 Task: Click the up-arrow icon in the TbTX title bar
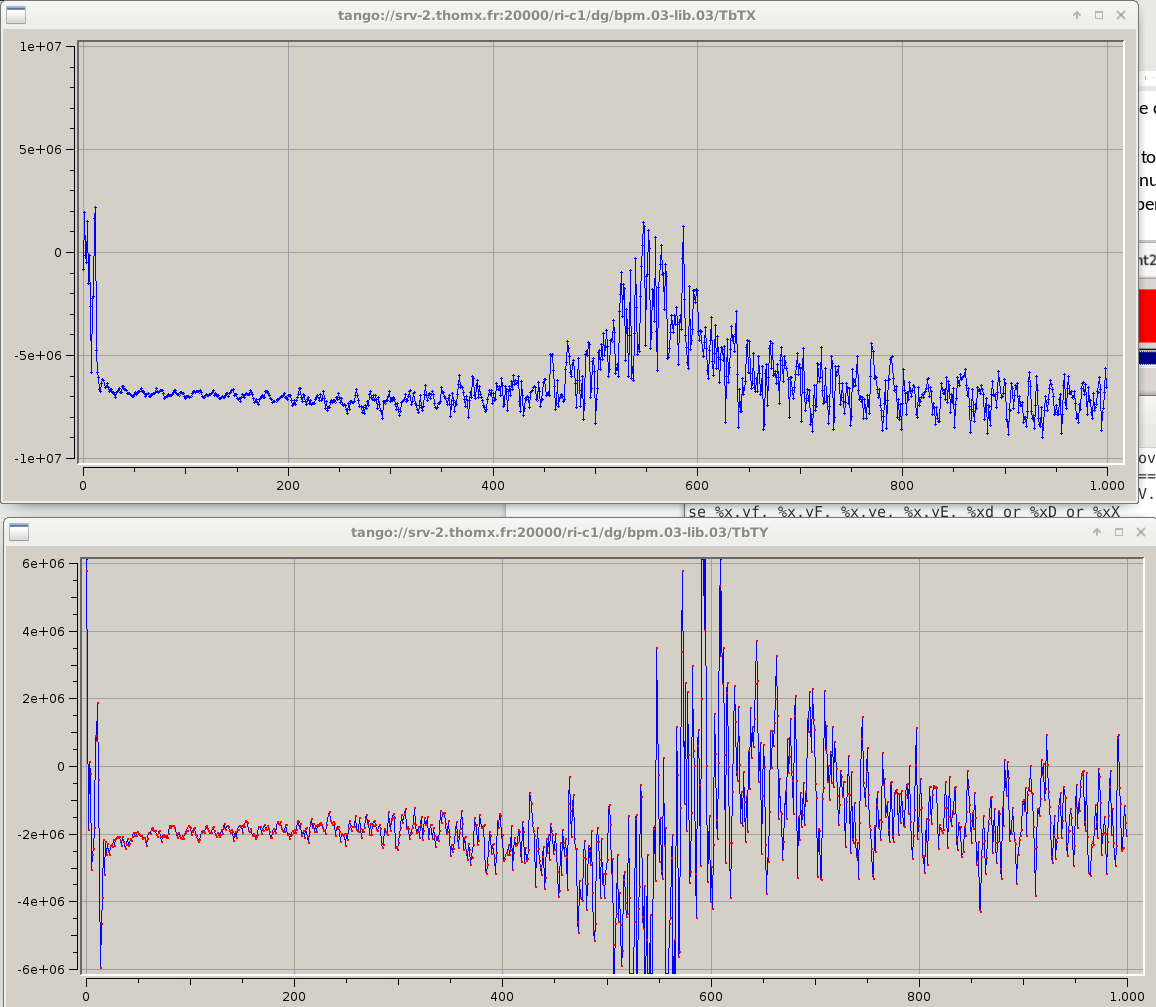click(x=1077, y=15)
